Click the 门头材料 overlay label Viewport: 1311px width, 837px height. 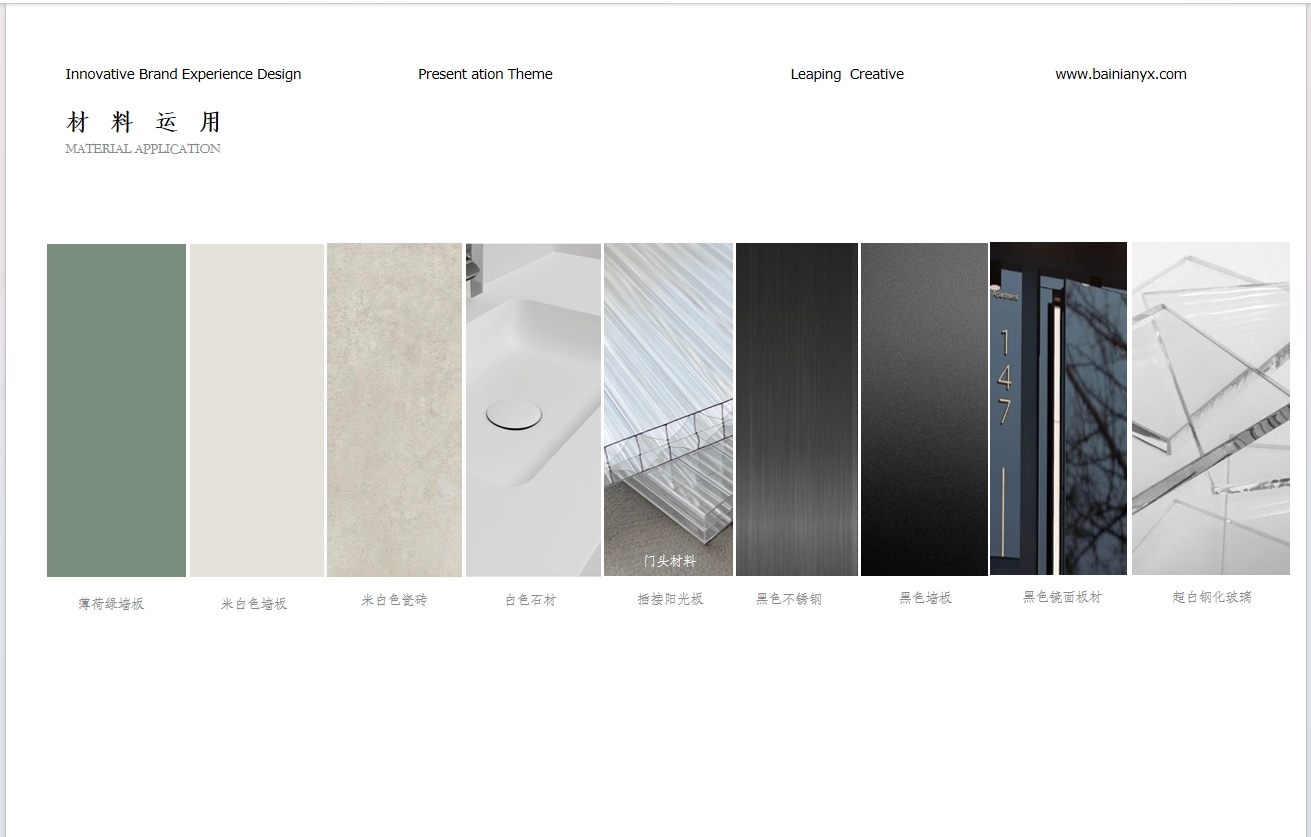[x=669, y=561]
